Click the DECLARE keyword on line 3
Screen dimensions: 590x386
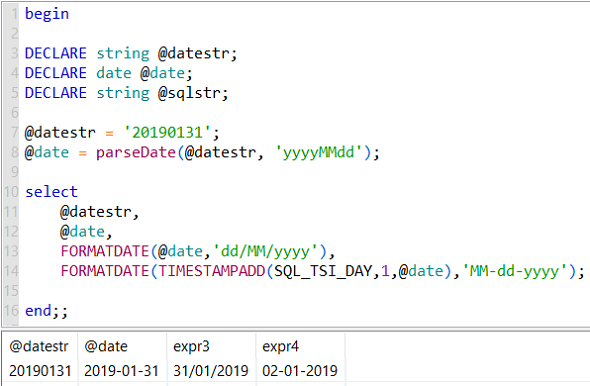point(56,53)
